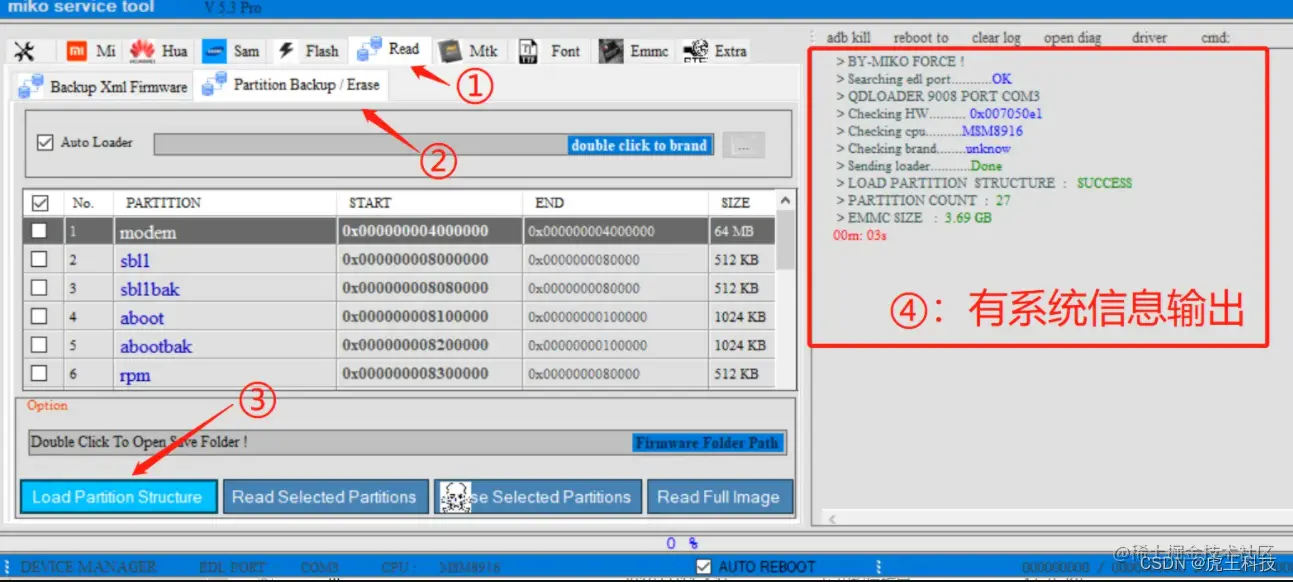Click the EDL PORT status entry
The image size is (1293, 582).
coord(233,567)
